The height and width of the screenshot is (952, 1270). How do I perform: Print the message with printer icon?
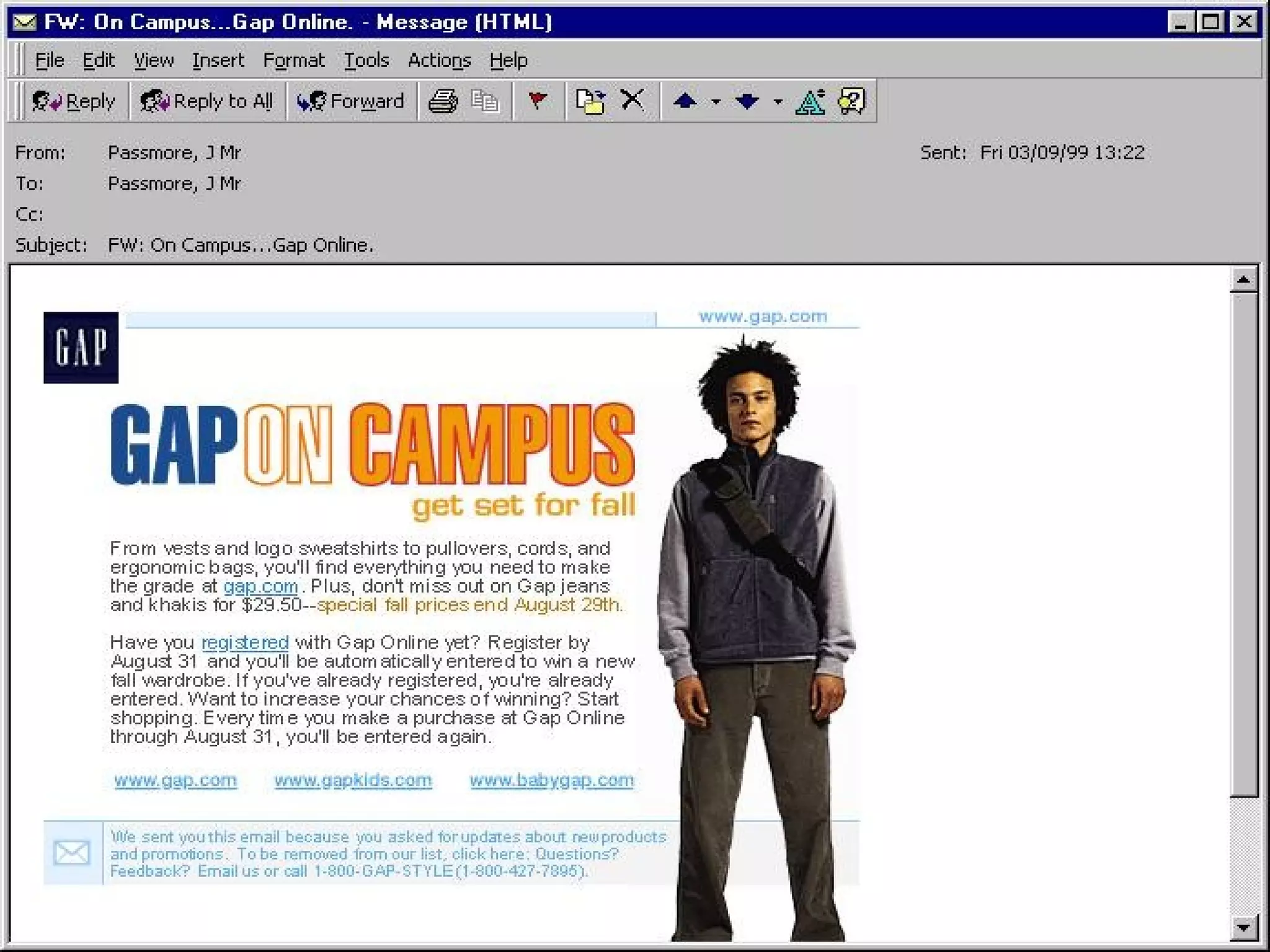click(443, 101)
